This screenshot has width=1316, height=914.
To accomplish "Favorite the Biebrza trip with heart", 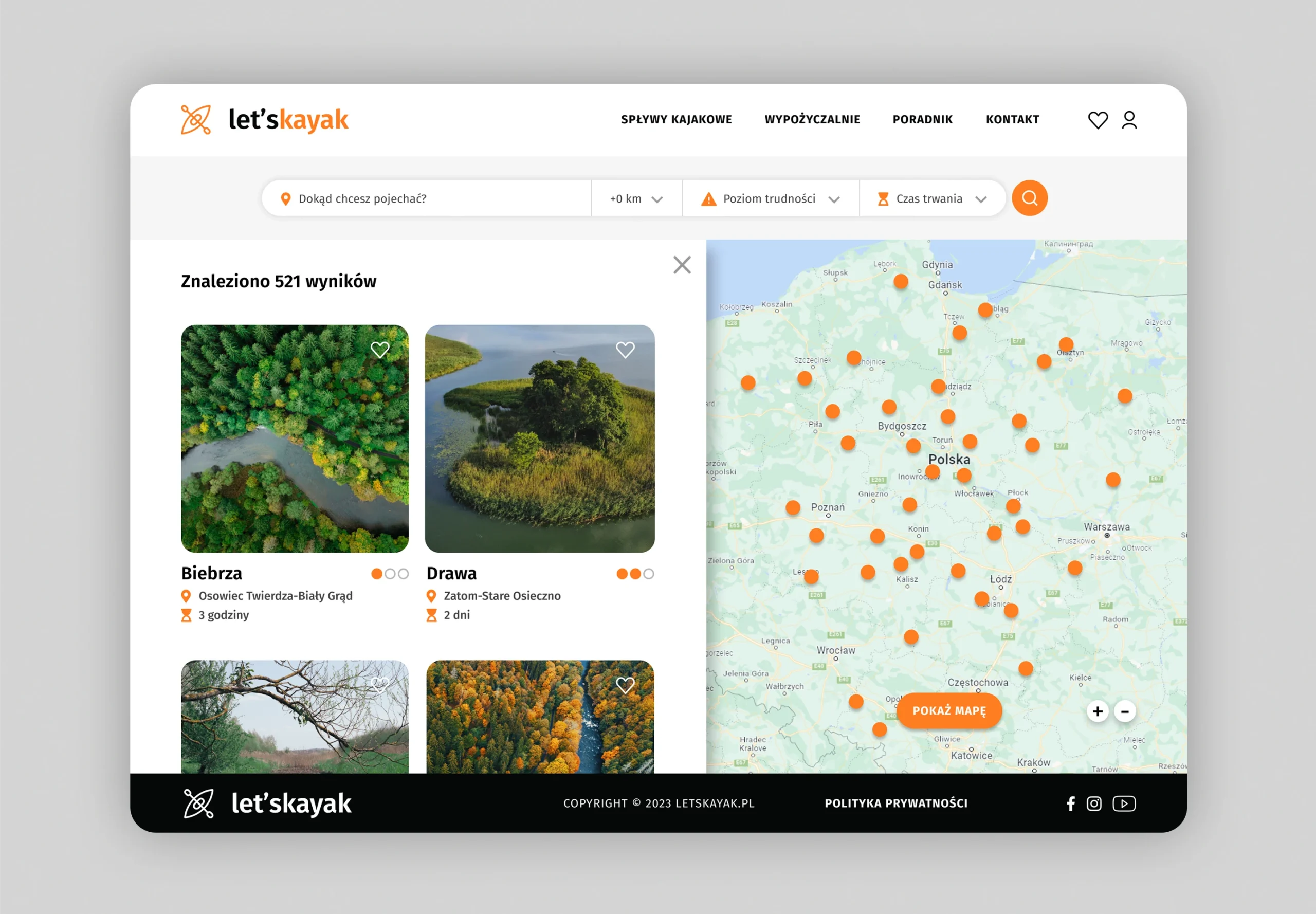I will 380,350.
